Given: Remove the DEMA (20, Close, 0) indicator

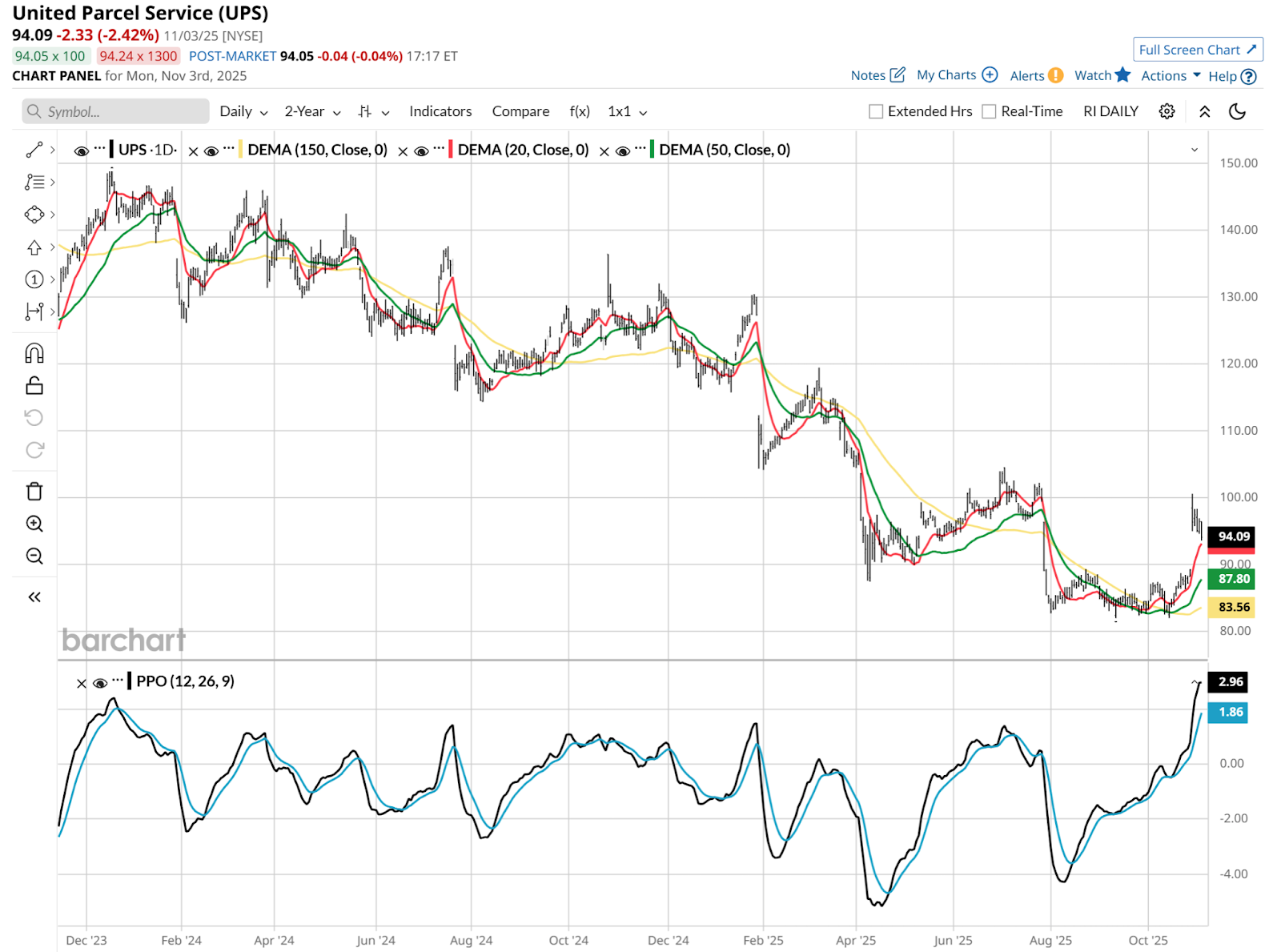Looking at the screenshot, I should click(403, 151).
